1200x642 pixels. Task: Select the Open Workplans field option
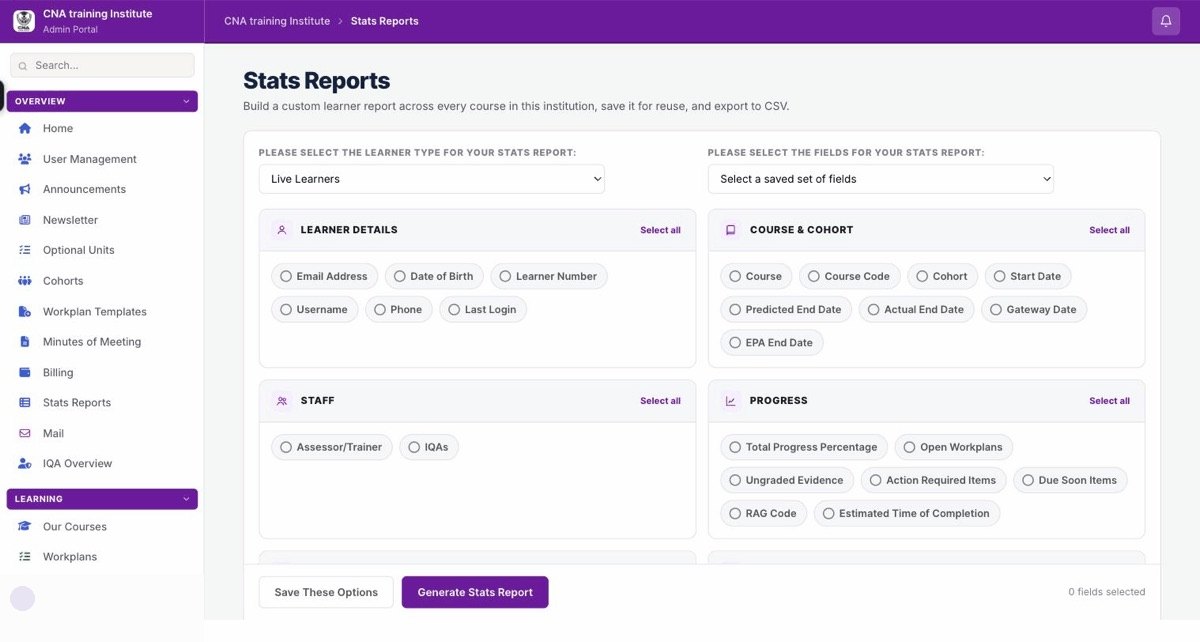[x=954, y=448]
